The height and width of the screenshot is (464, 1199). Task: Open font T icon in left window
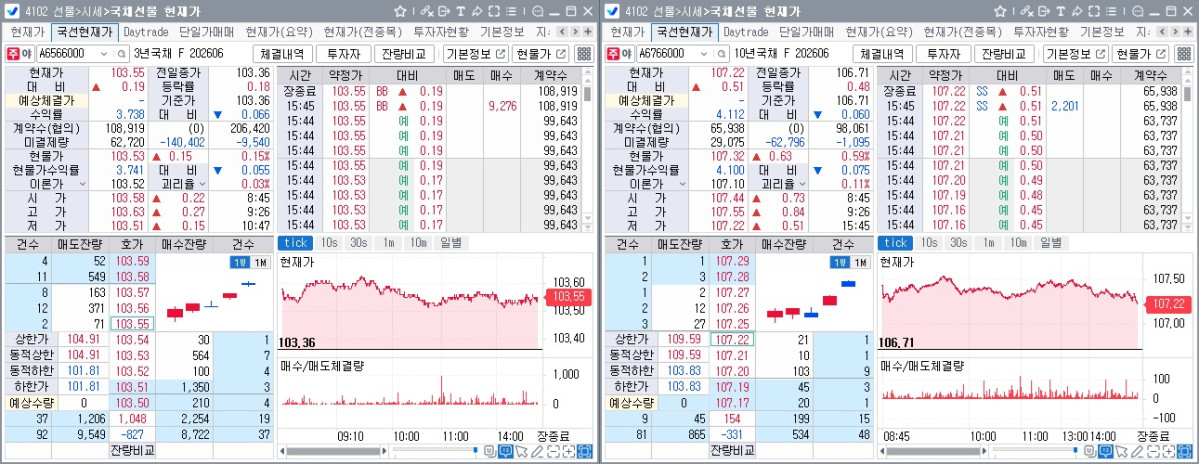(x=461, y=11)
